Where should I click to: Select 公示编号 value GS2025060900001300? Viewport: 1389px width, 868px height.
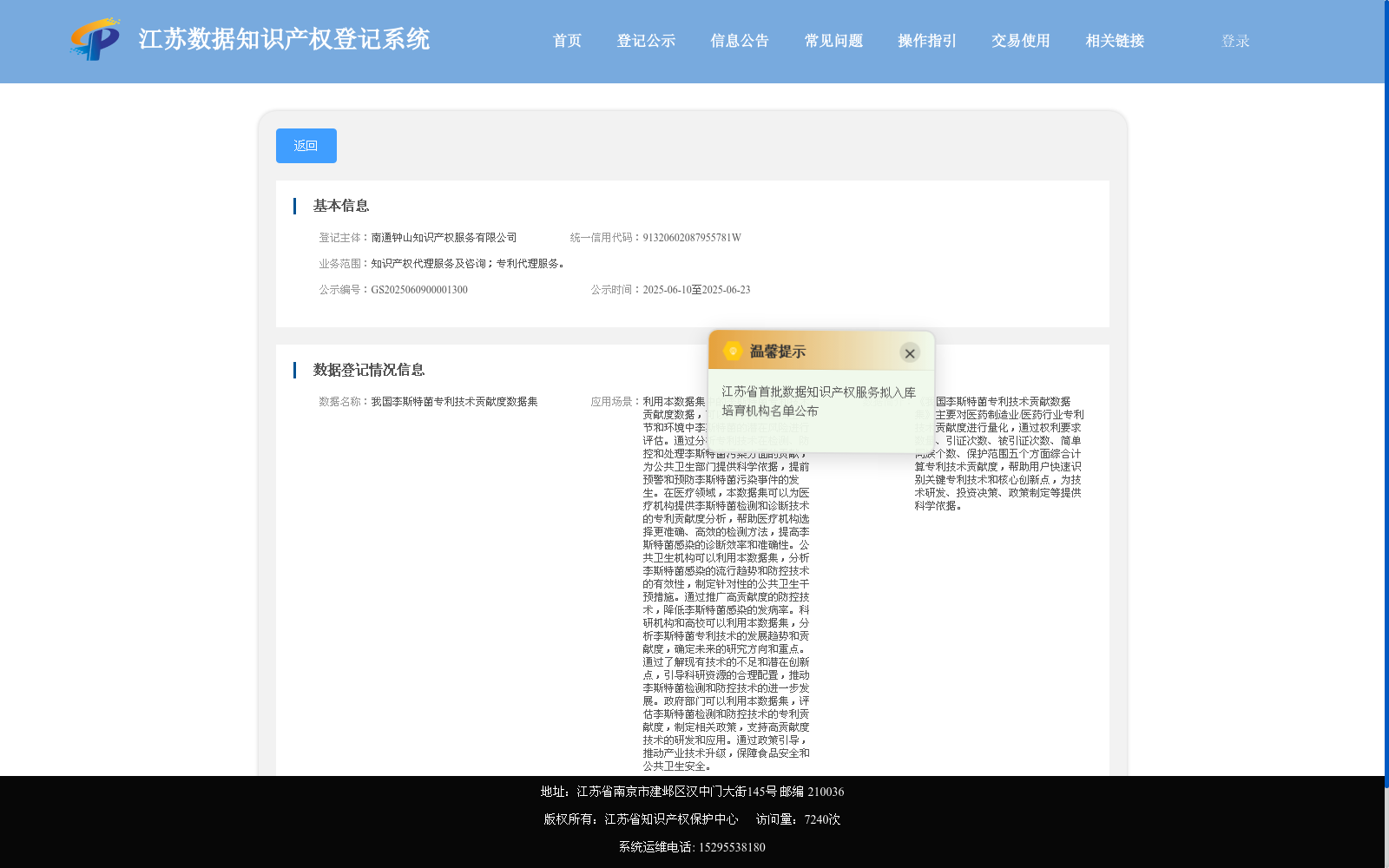[419, 290]
